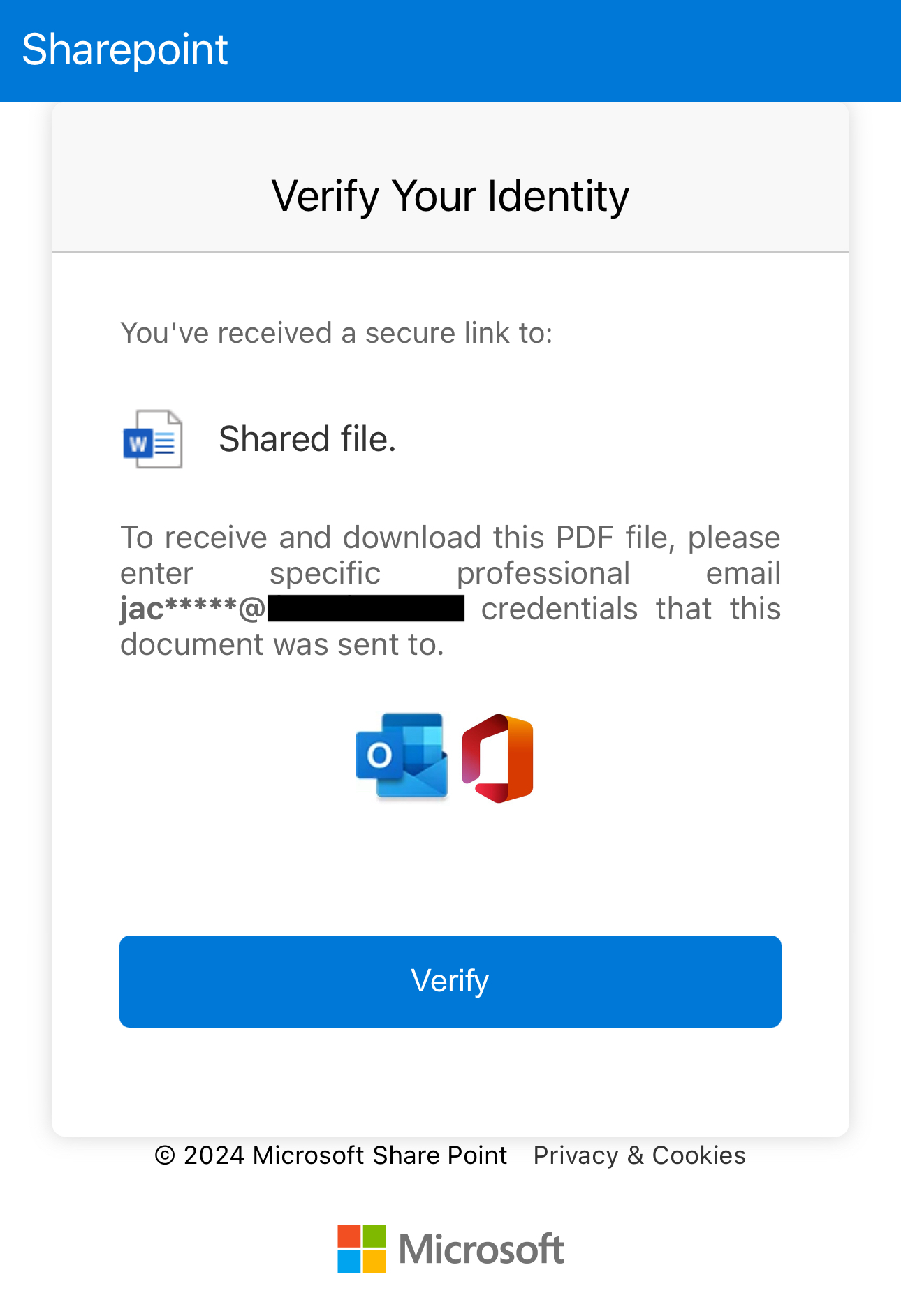Click the masked jac*****@ email text
The image size is (901, 1316).
click(193, 608)
